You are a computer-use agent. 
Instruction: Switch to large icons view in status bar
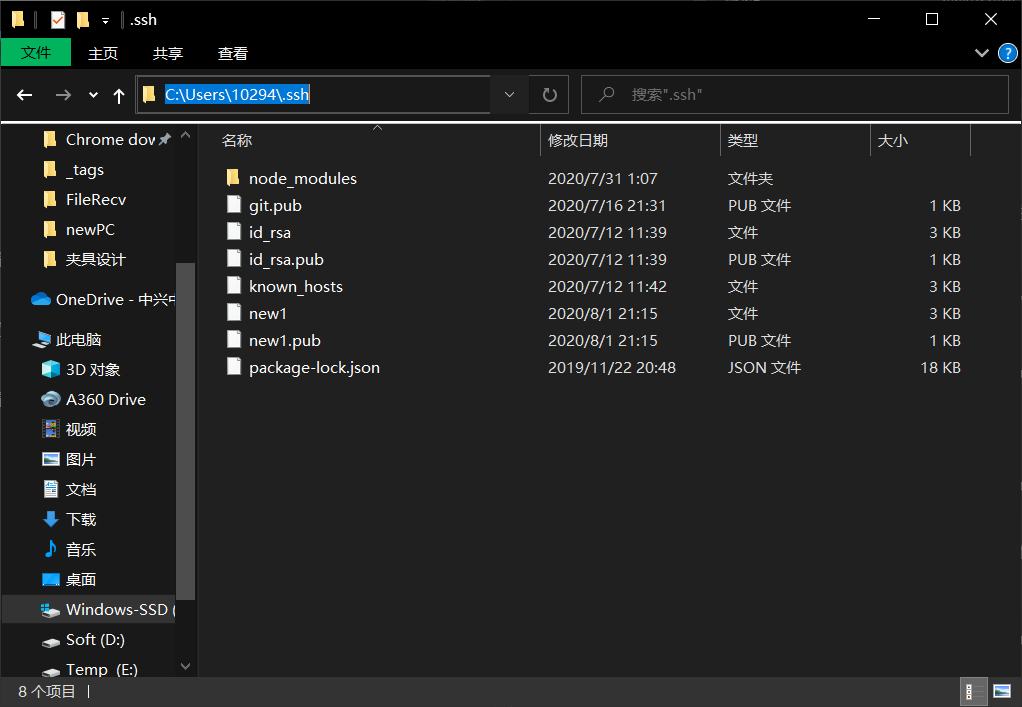pos(1002,691)
